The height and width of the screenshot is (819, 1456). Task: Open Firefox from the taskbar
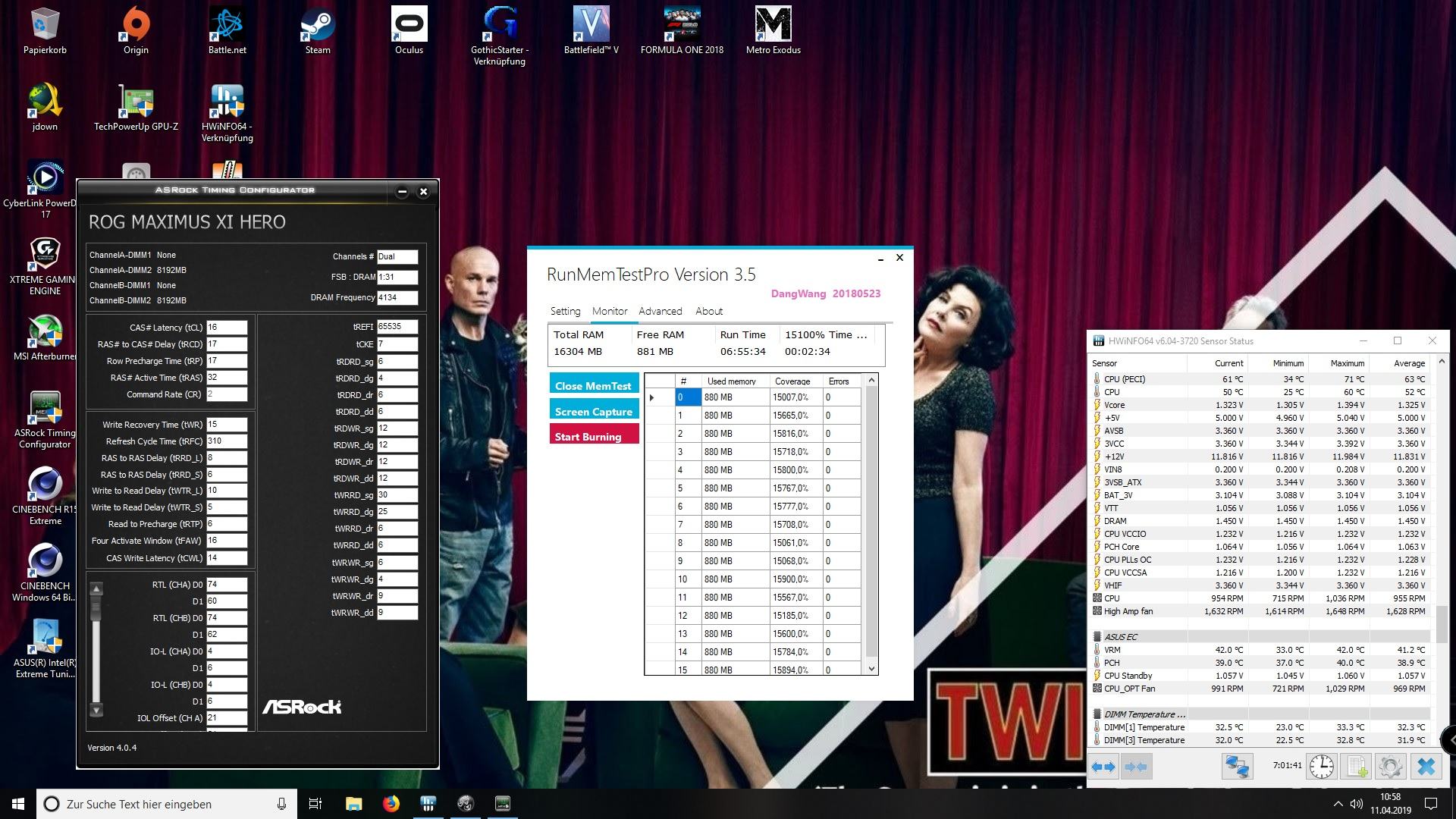391,804
